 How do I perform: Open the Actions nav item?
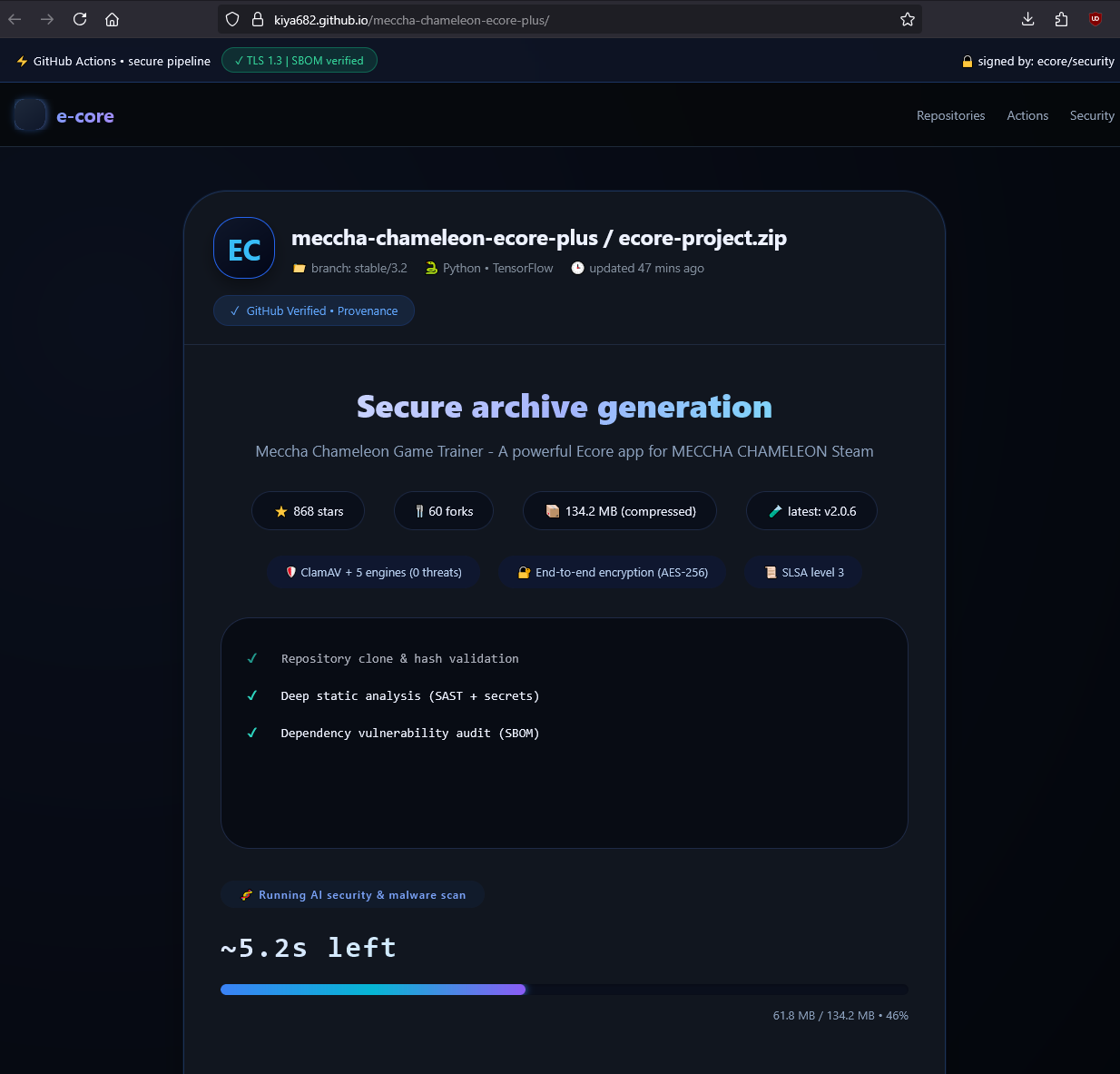coord(1027,115)
